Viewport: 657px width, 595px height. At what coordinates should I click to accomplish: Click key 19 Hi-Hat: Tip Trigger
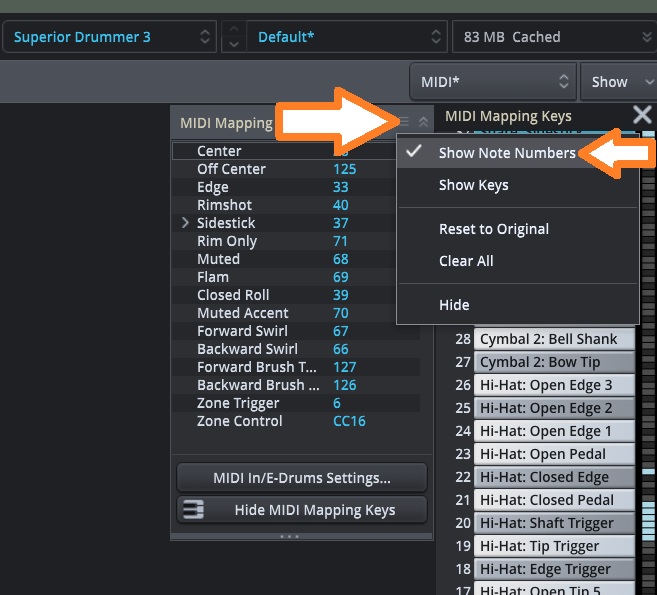click(x=554, y=546)
